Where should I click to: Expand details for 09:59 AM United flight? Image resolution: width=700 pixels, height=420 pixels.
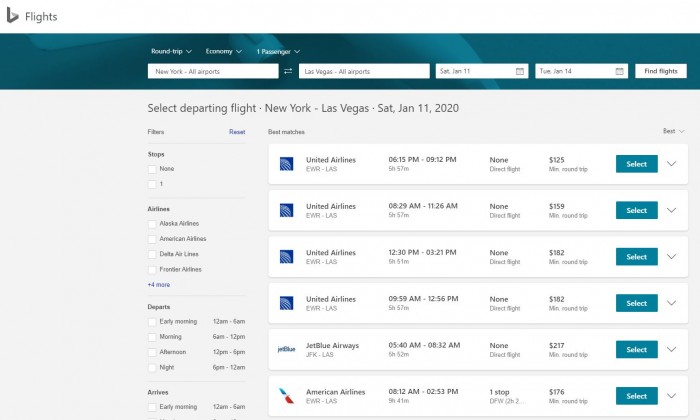tap(671, 303)
